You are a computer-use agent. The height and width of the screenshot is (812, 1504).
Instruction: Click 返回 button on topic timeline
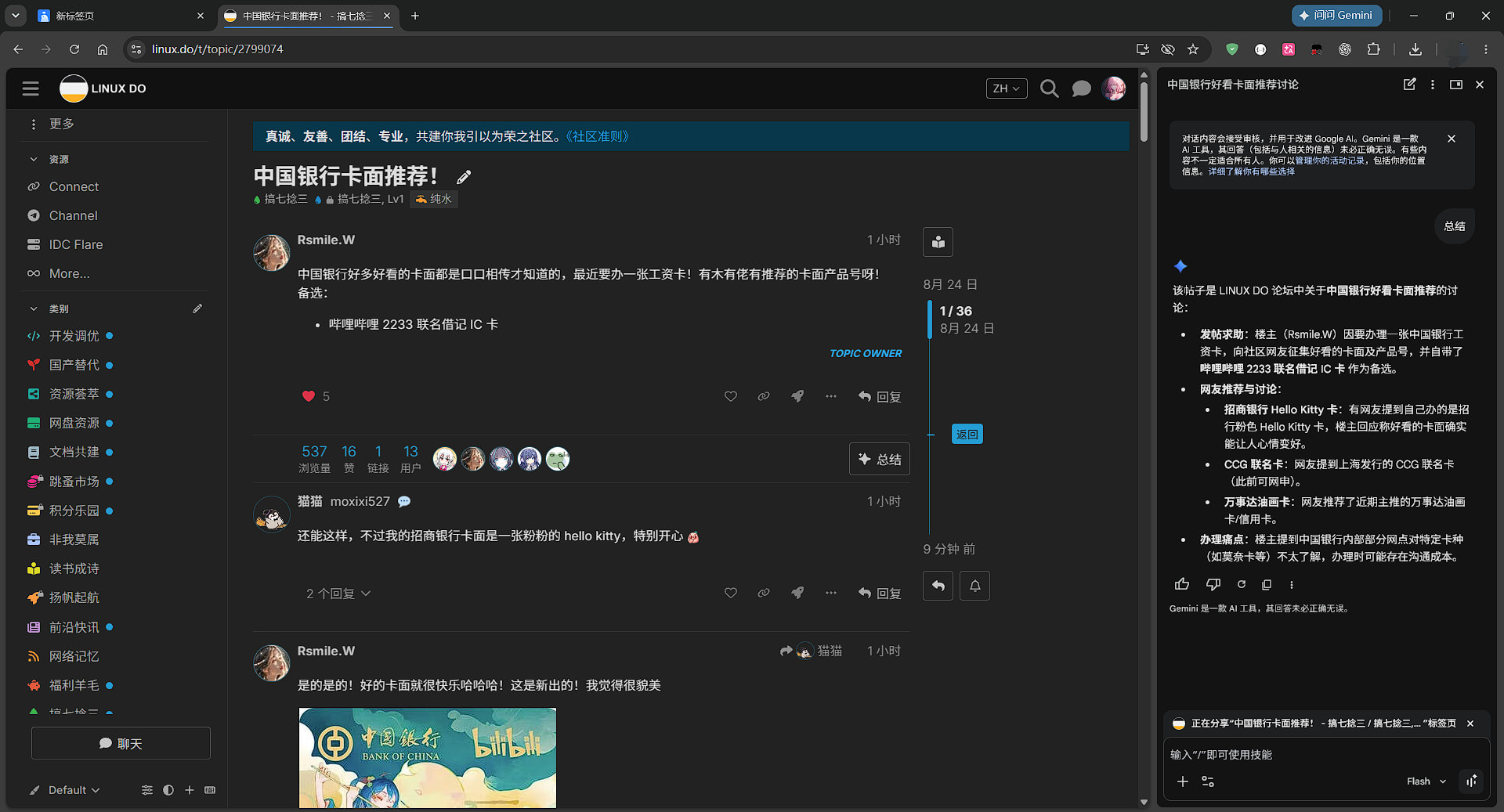tap(967, 434)
